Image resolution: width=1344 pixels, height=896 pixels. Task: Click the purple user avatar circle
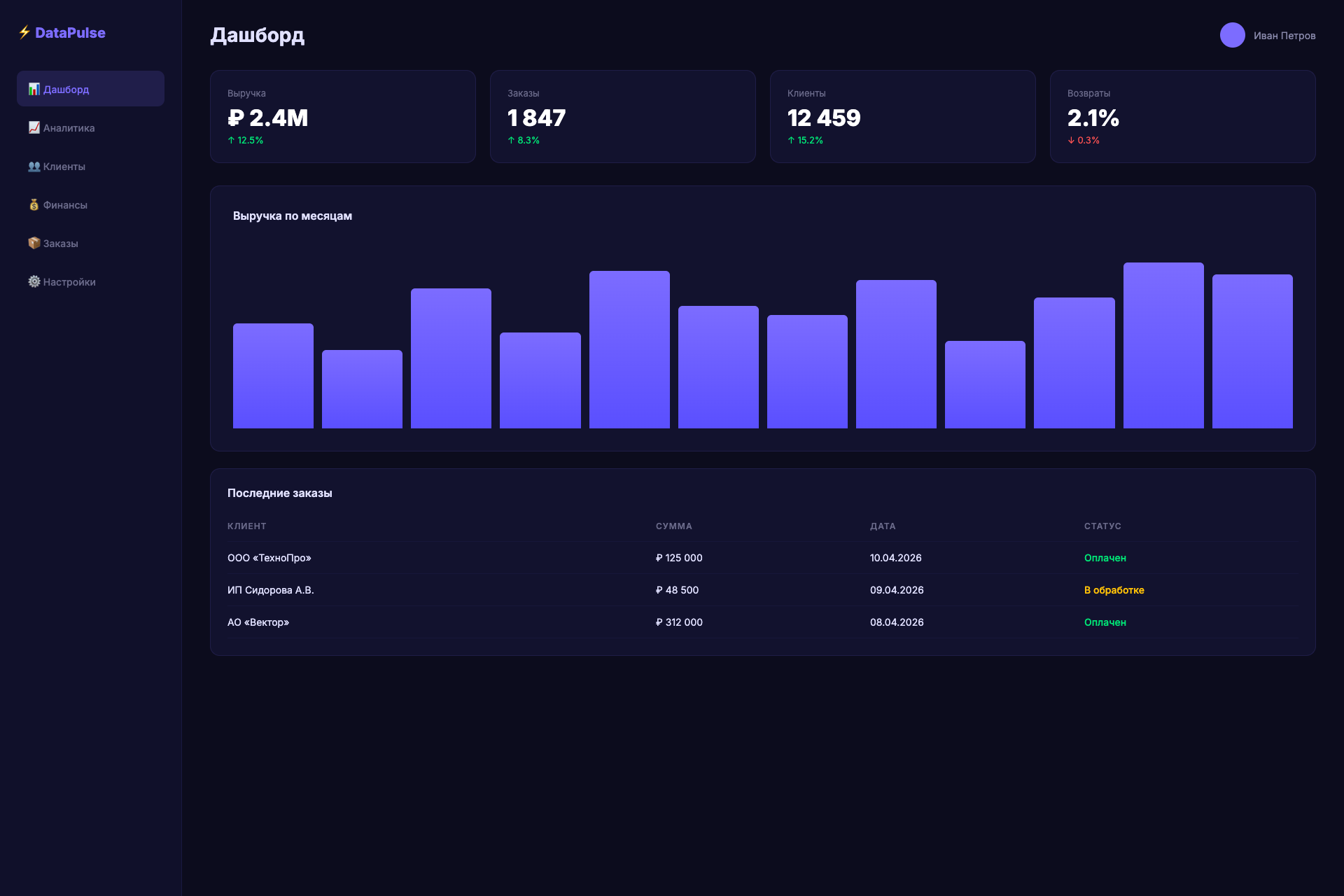tap(1232, 35)
